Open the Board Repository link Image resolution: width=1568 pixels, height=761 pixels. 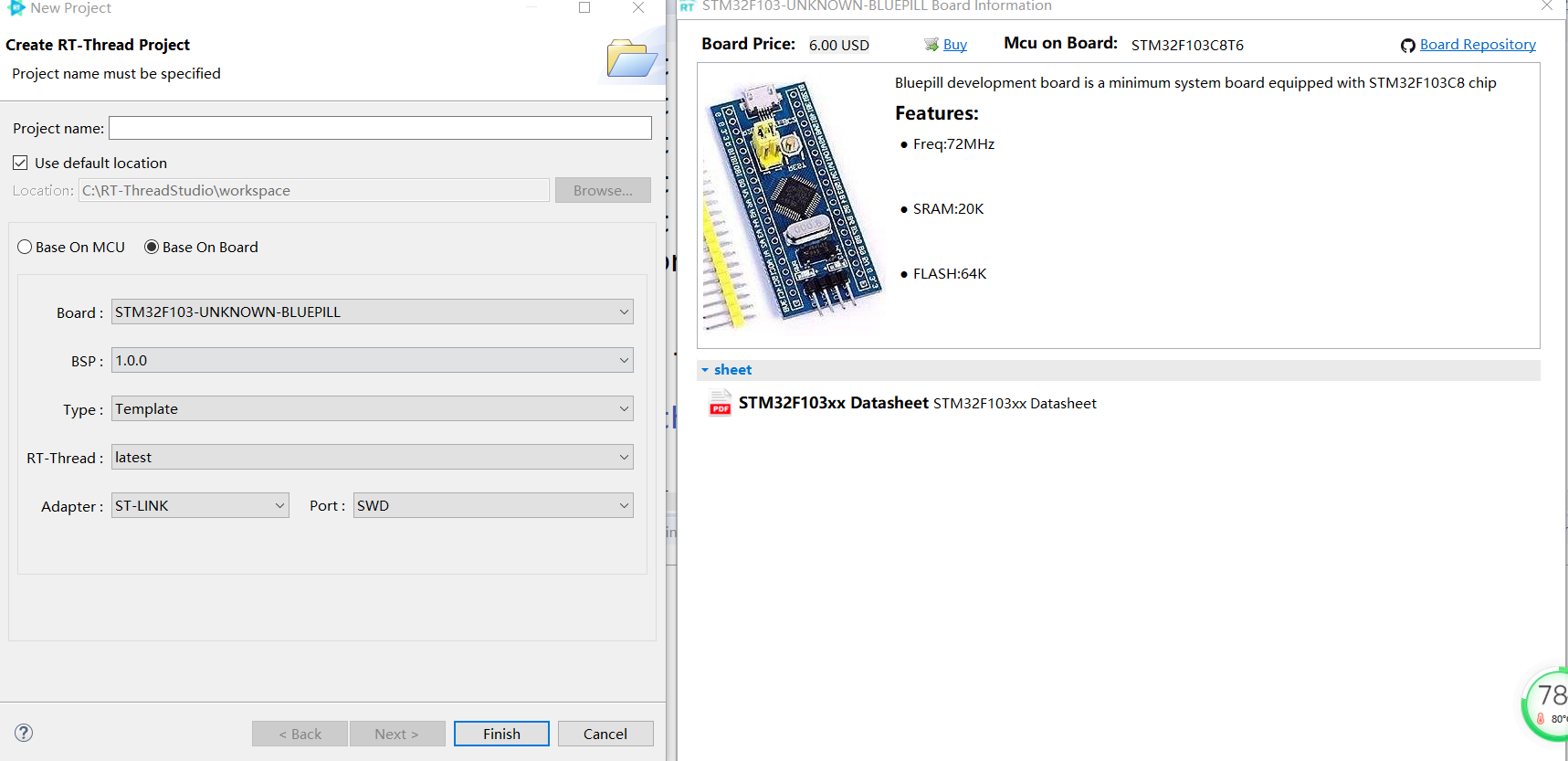(x=1478, y=45)
